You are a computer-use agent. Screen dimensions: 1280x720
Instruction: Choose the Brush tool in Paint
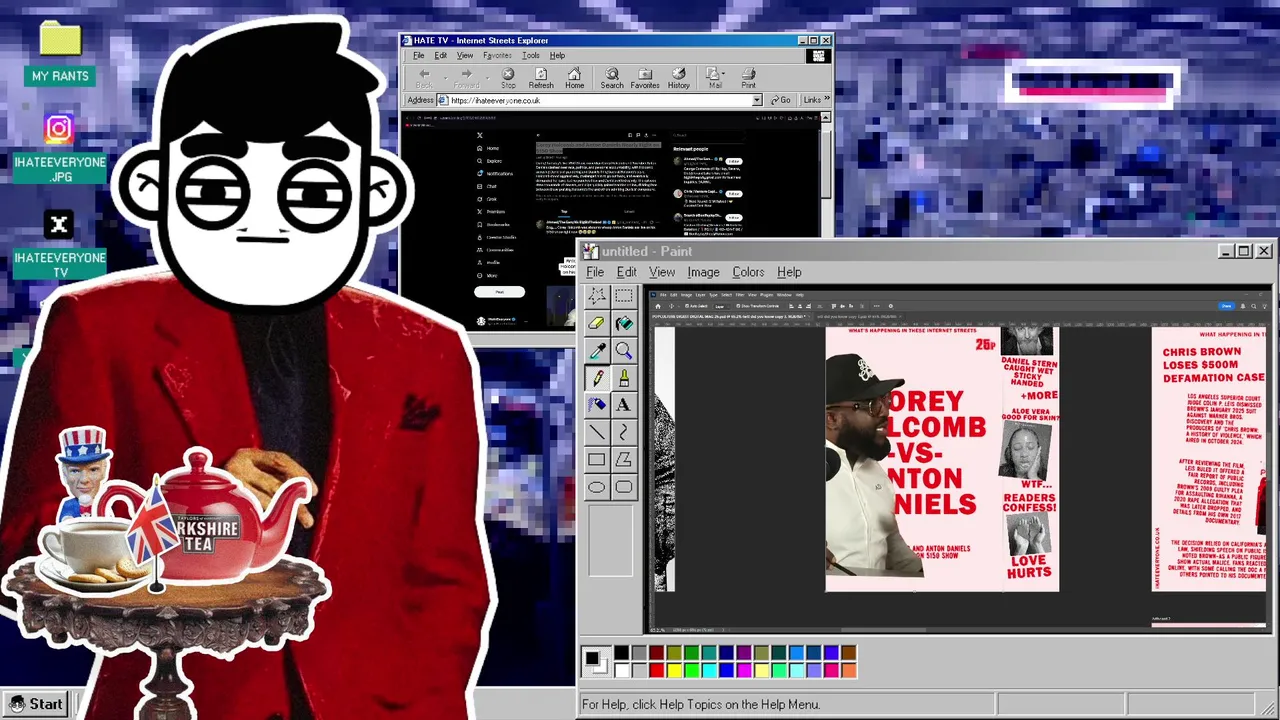(x=623, y=377)
